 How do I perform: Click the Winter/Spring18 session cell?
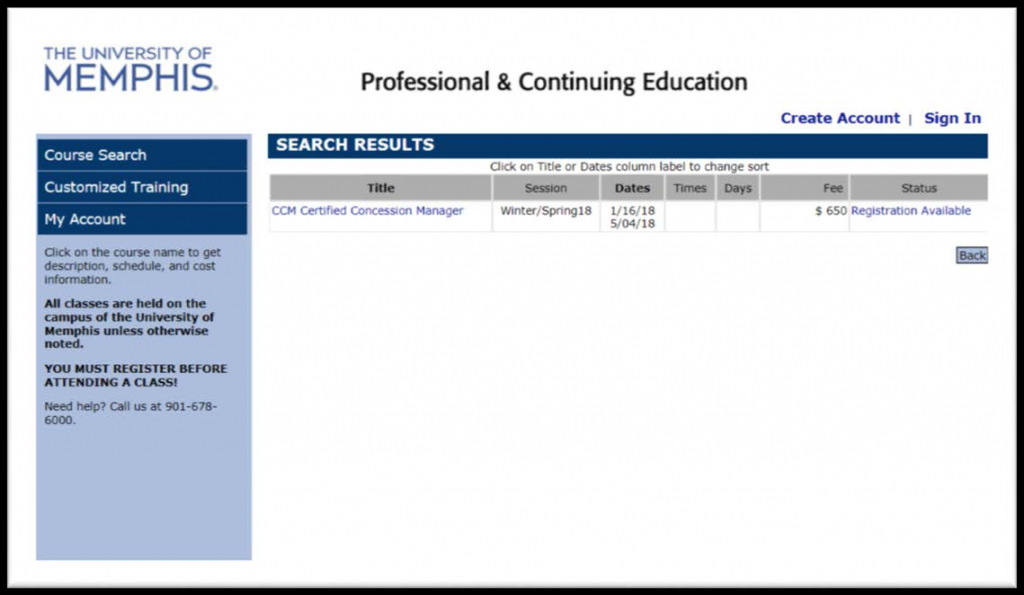click(546, 211)
